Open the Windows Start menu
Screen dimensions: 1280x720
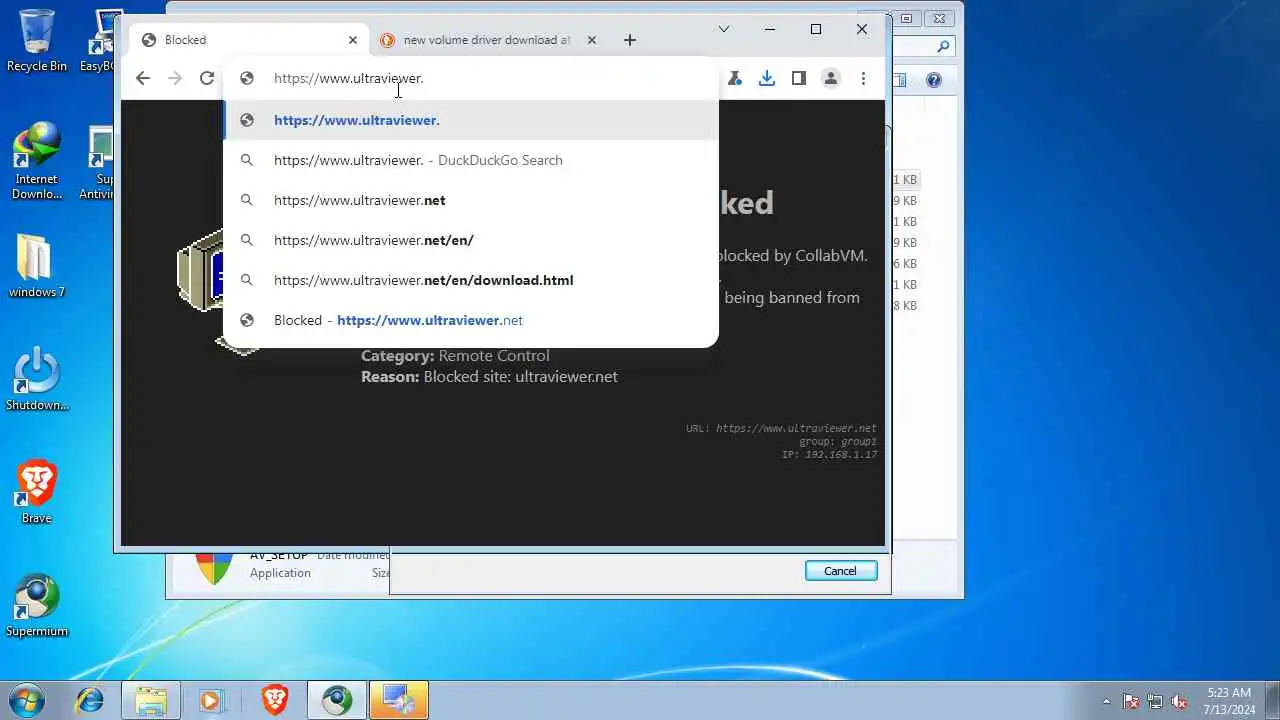[28, 700]
